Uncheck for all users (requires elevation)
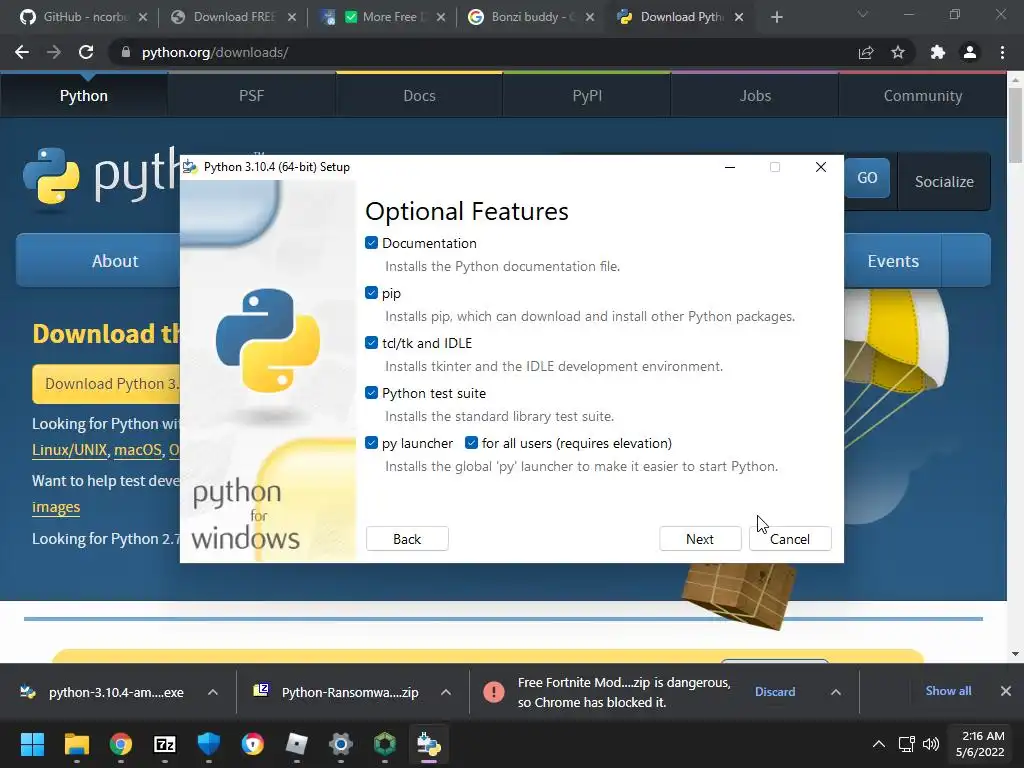The height and width of the screenshot is (768, 1024). (x=472, y=443)
